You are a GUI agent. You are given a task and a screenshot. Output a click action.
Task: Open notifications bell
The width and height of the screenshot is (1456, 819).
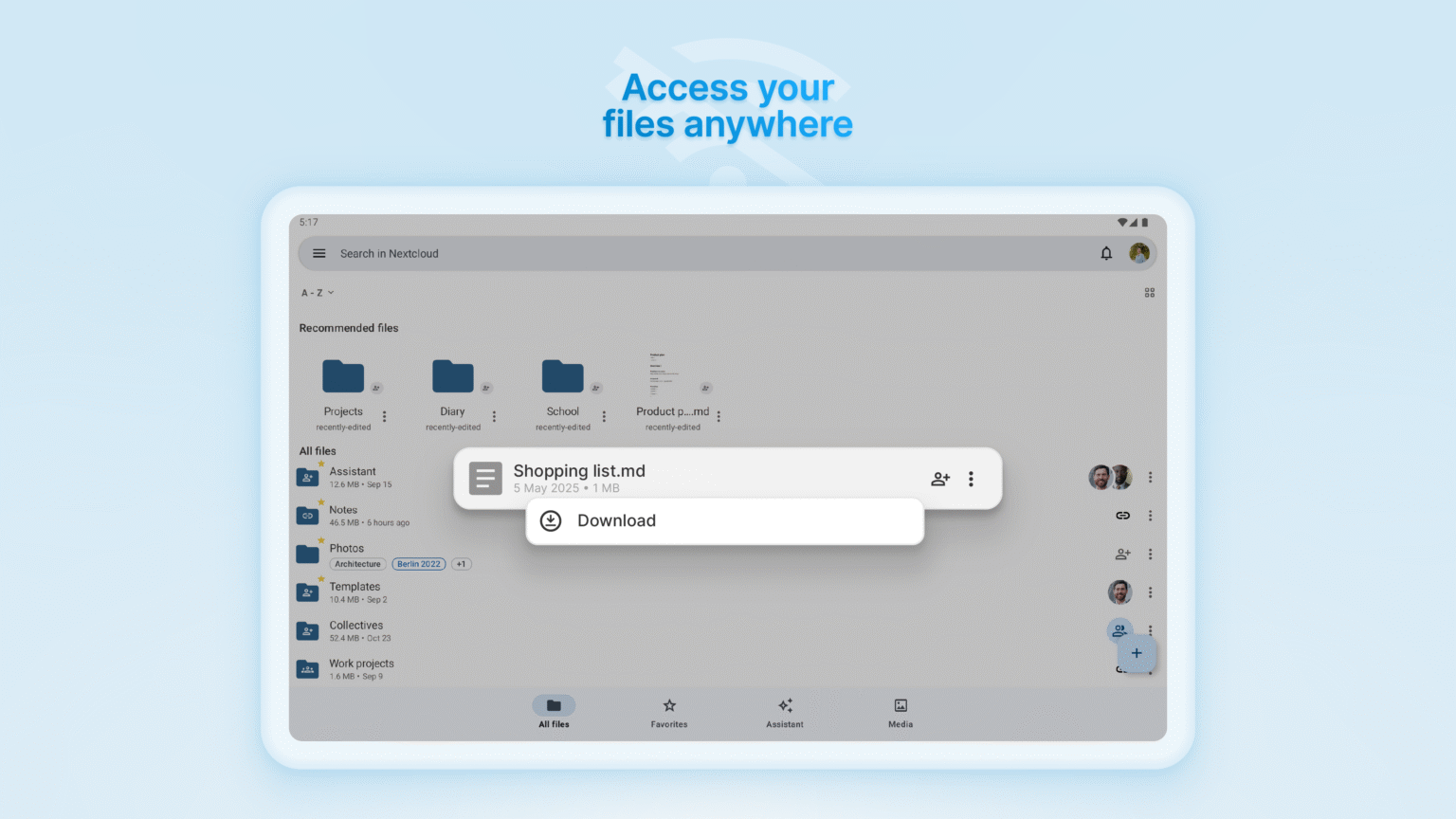[x=1106, y=253]
